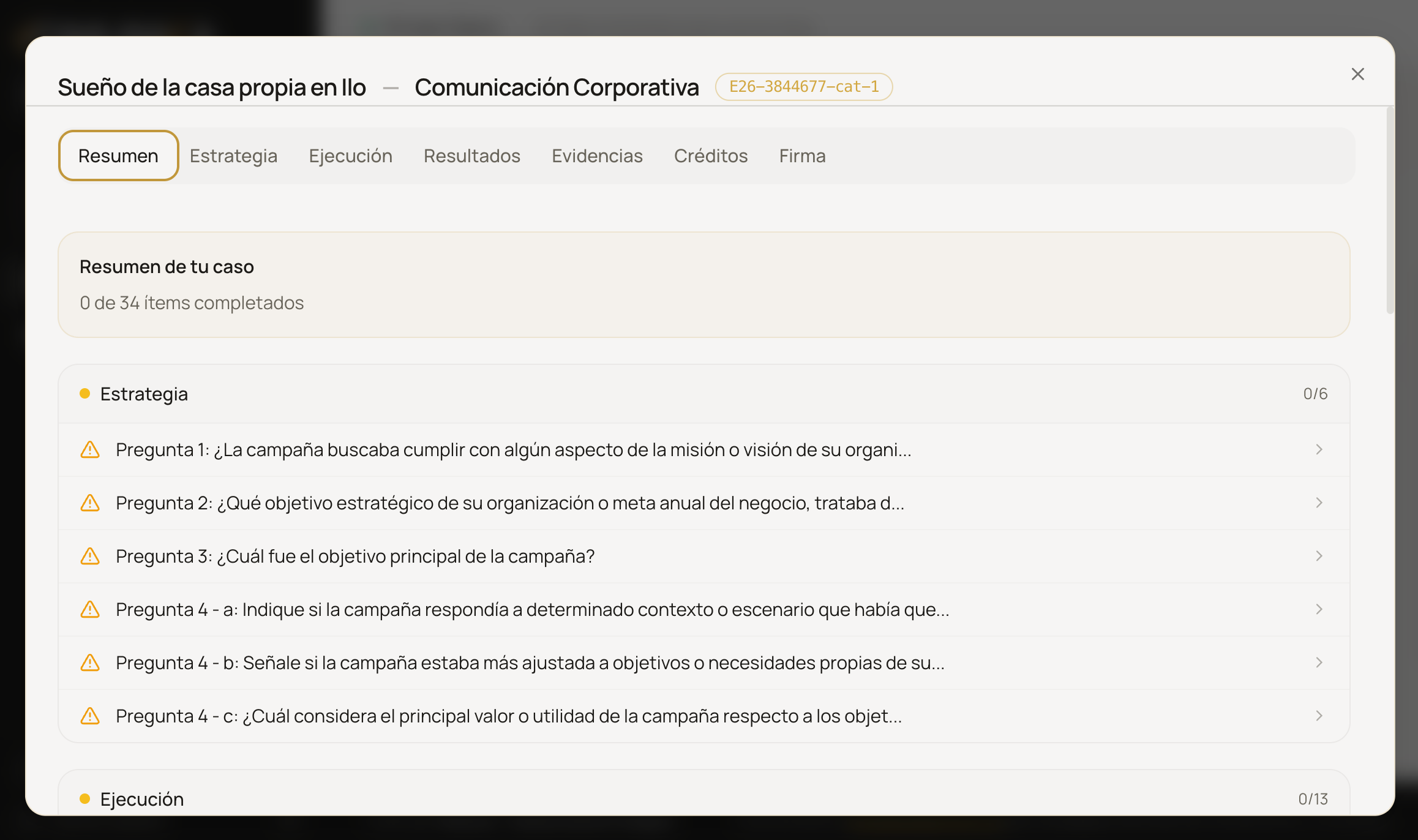The image size is (1418, 840).
Task: Open the Ejecución tab
Action: pyautogui.click(x=350, y=156)
